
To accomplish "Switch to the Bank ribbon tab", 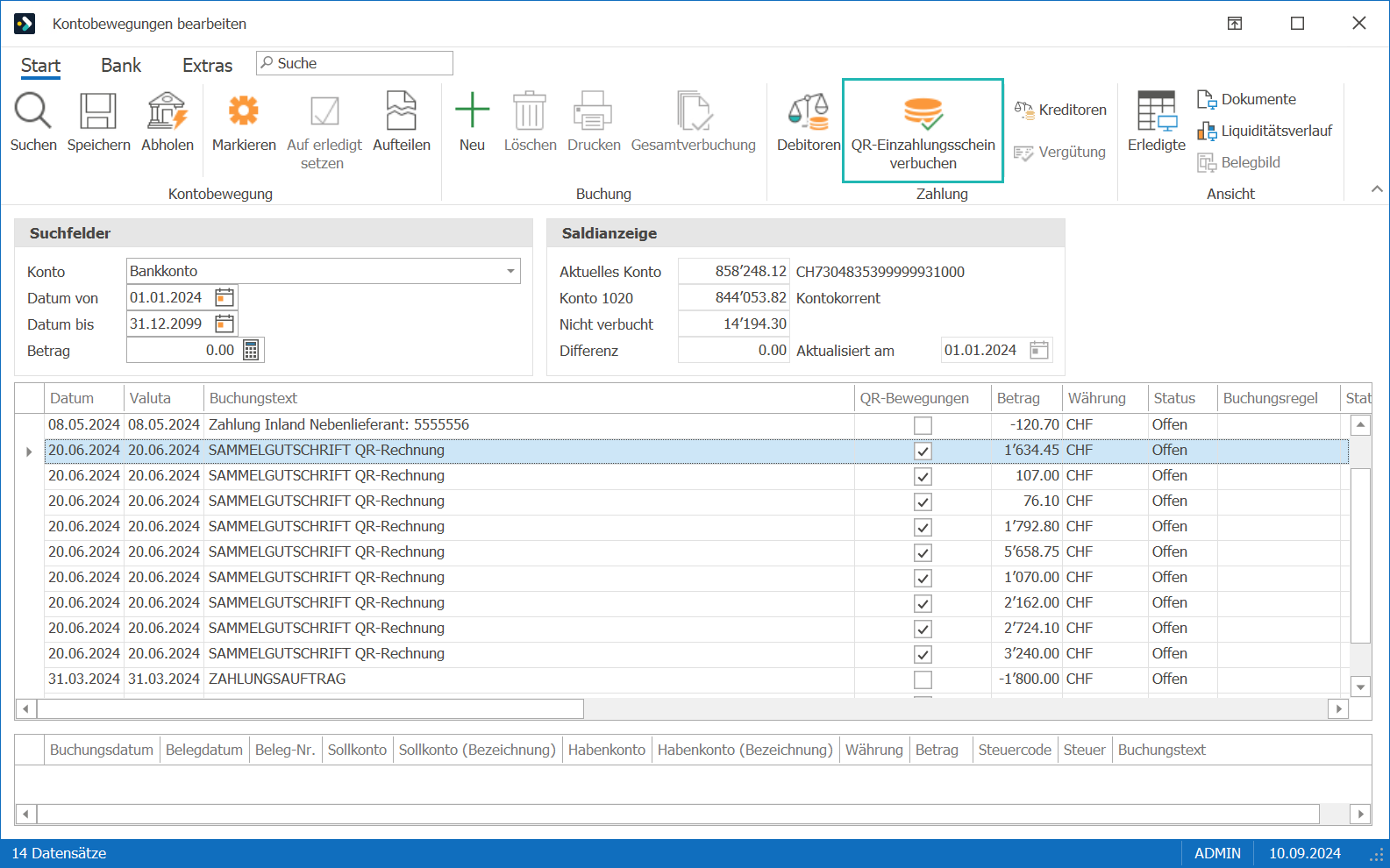I will [121, 66].
